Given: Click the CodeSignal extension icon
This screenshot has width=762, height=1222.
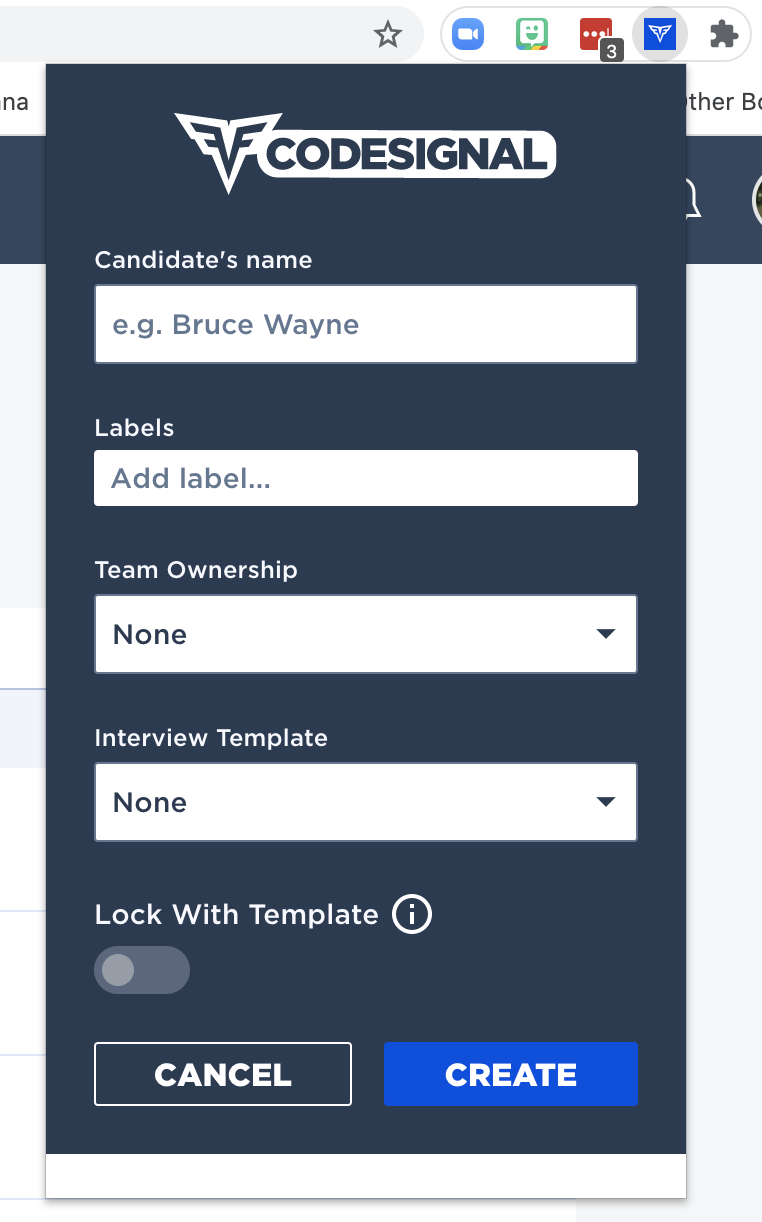Looking at the screenshot, I should (660, 35).
